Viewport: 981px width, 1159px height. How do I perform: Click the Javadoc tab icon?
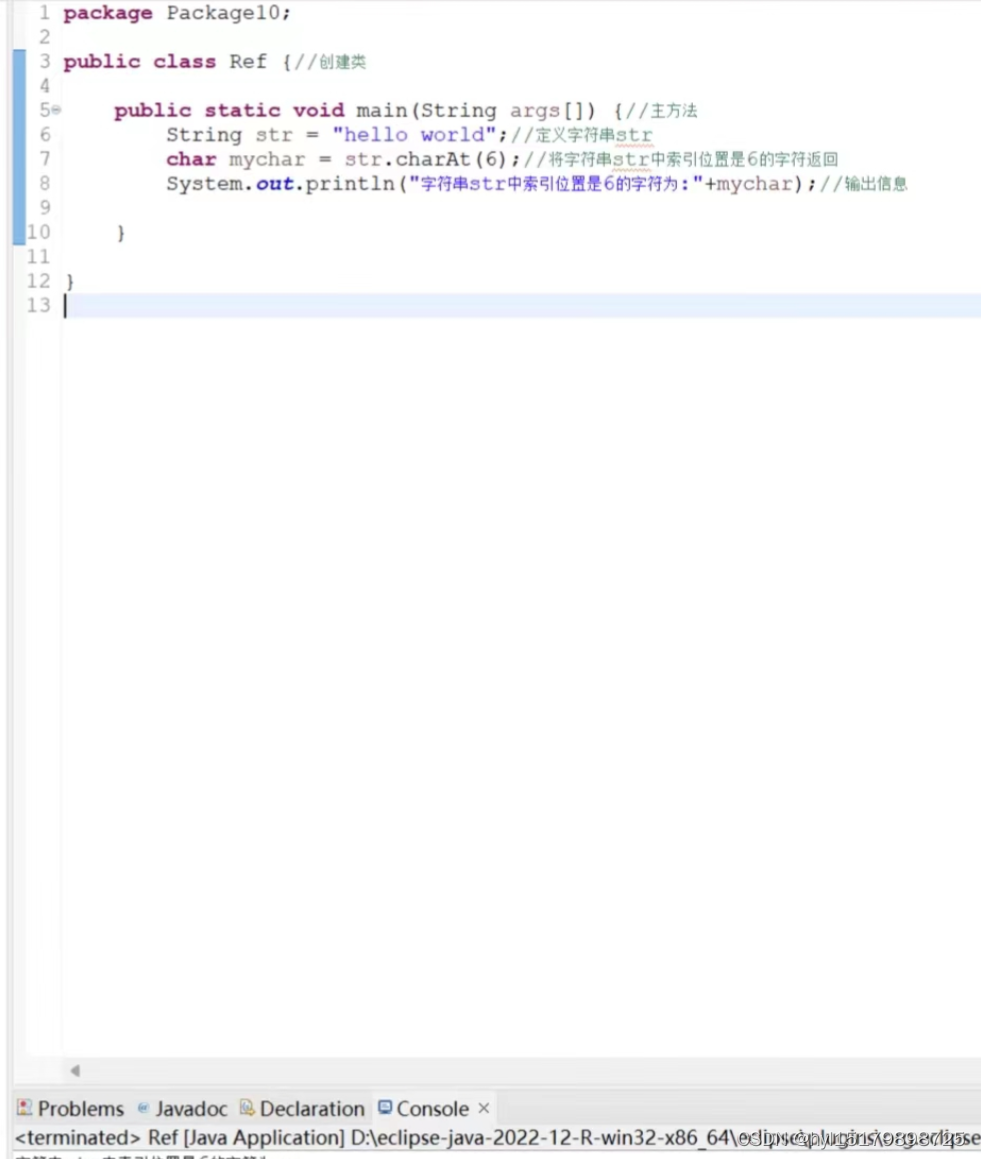coord(143,1107)
